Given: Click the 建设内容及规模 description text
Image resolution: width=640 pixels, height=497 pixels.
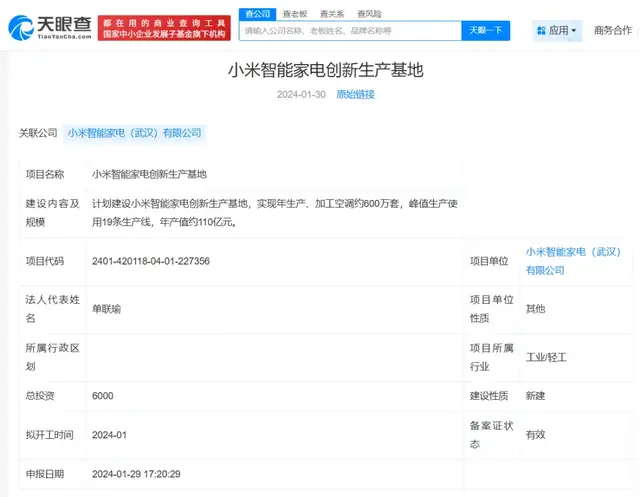Looking at the screenshot, I should [x=275, y=213].
